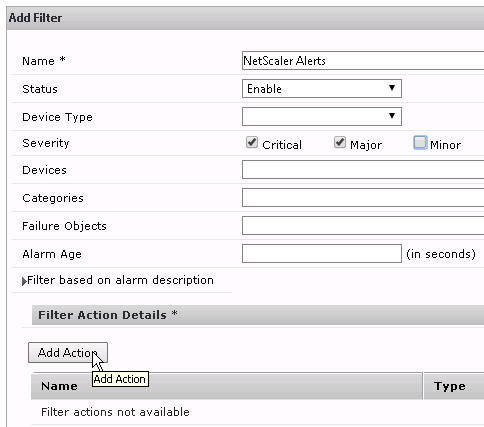
Task: Click the Add Action button
Action: (x=68, y=352)
